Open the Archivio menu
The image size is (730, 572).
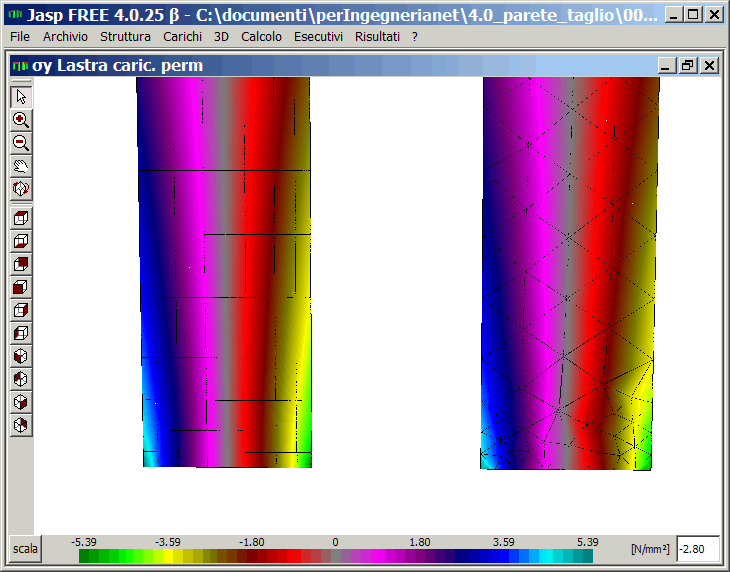[x=65, y=37]
